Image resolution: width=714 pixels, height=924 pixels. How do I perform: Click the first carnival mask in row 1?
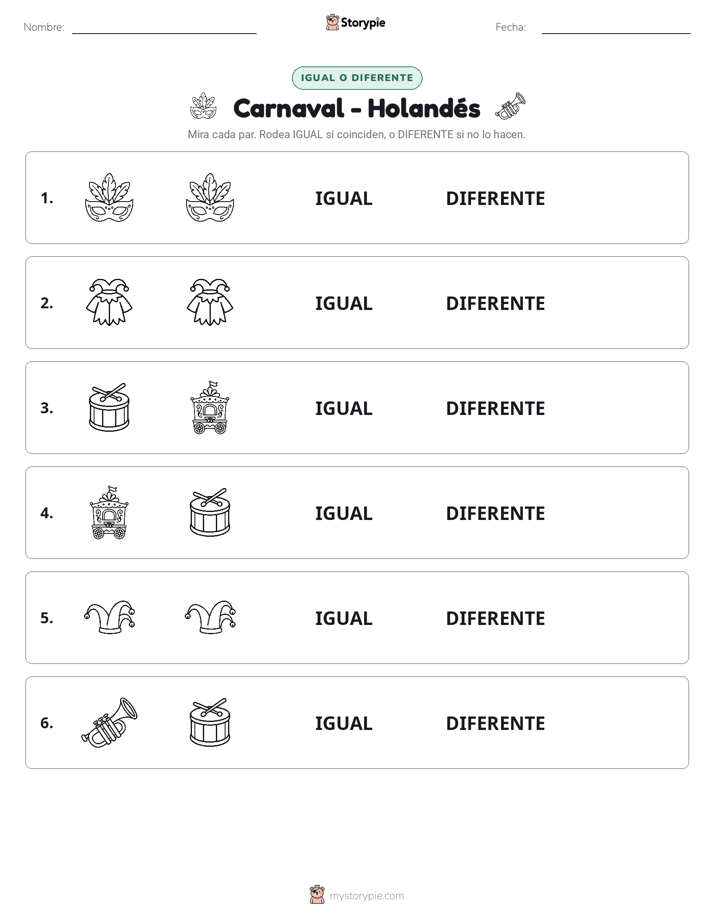(109, 197)
